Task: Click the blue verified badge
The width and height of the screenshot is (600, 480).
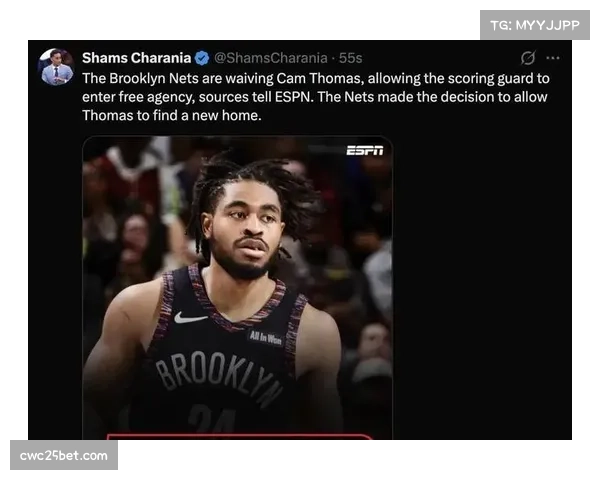Action: point(202,58)
